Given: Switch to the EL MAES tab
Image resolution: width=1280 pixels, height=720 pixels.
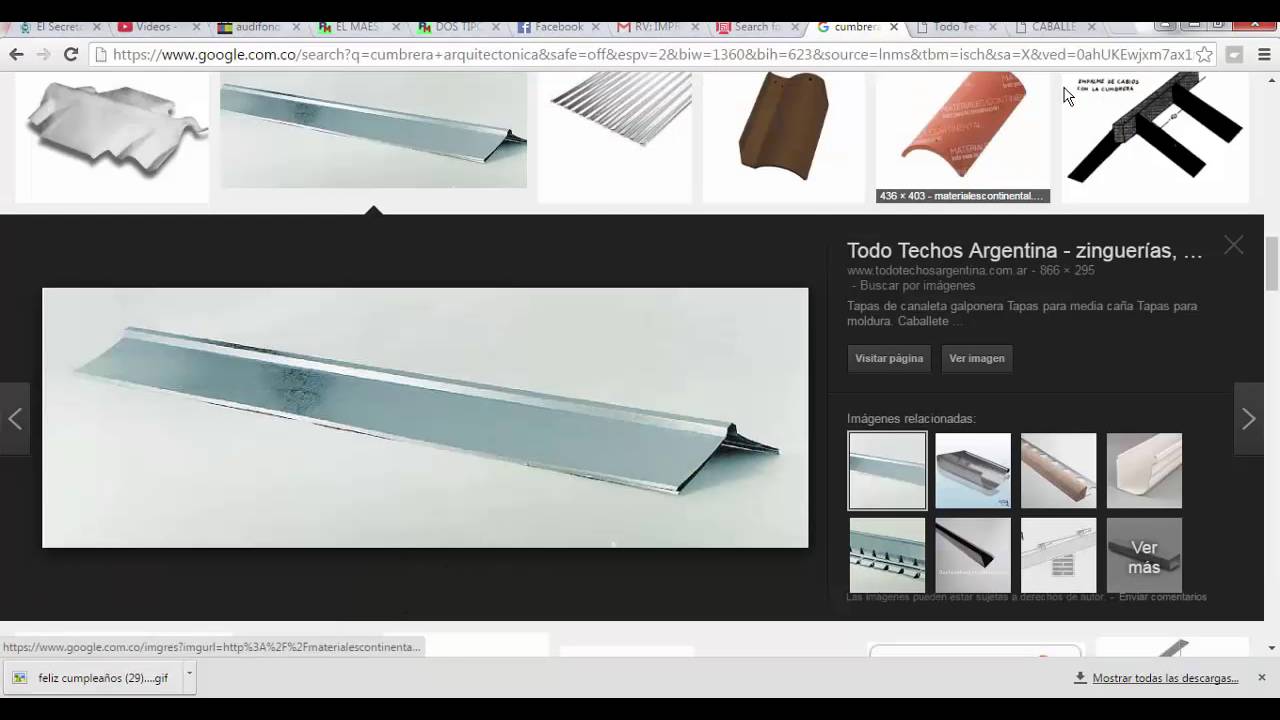Looking at the screenshot, I should point(355,27).
